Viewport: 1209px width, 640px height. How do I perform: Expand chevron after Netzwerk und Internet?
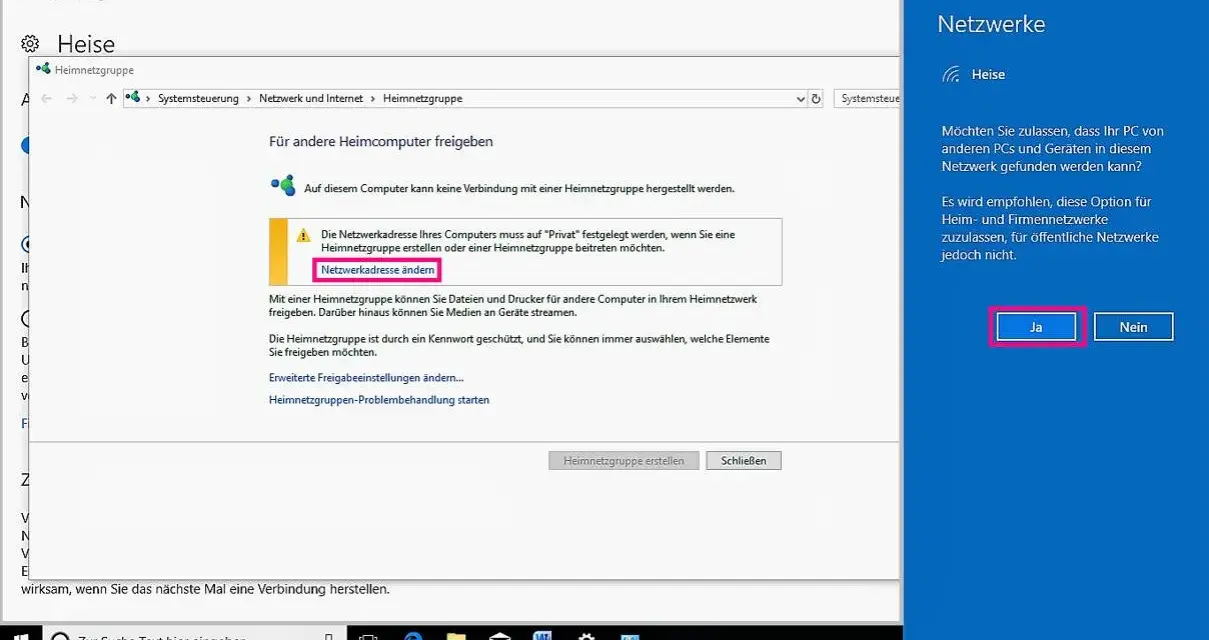pos(373,99)
